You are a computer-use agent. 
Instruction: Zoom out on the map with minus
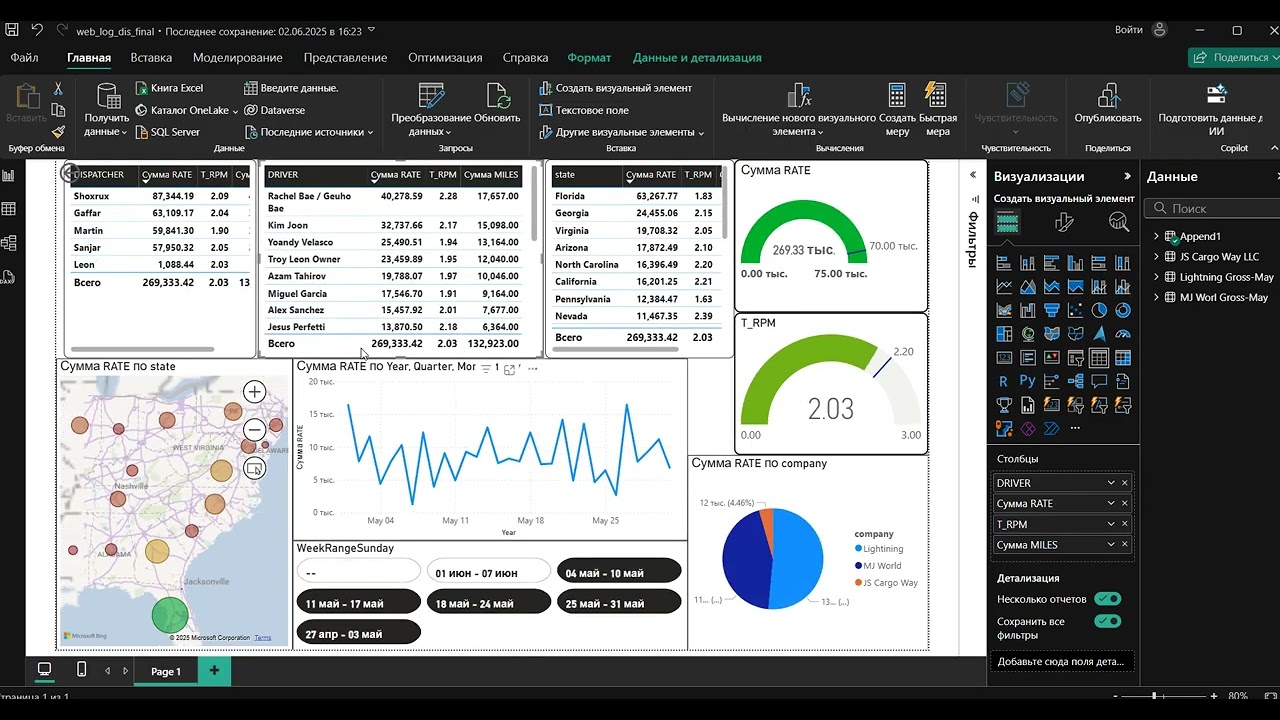pos(255,430)
